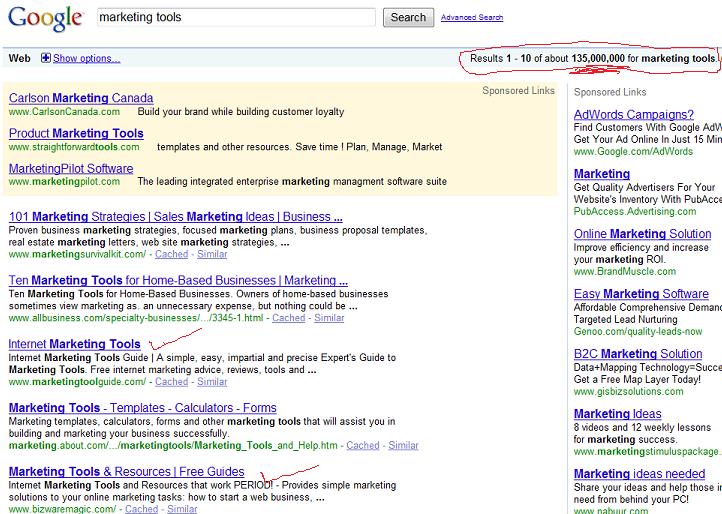Viewport: 722px width, 514px height.
Task: Click the Search button
Action: click(x=408, y=18)
